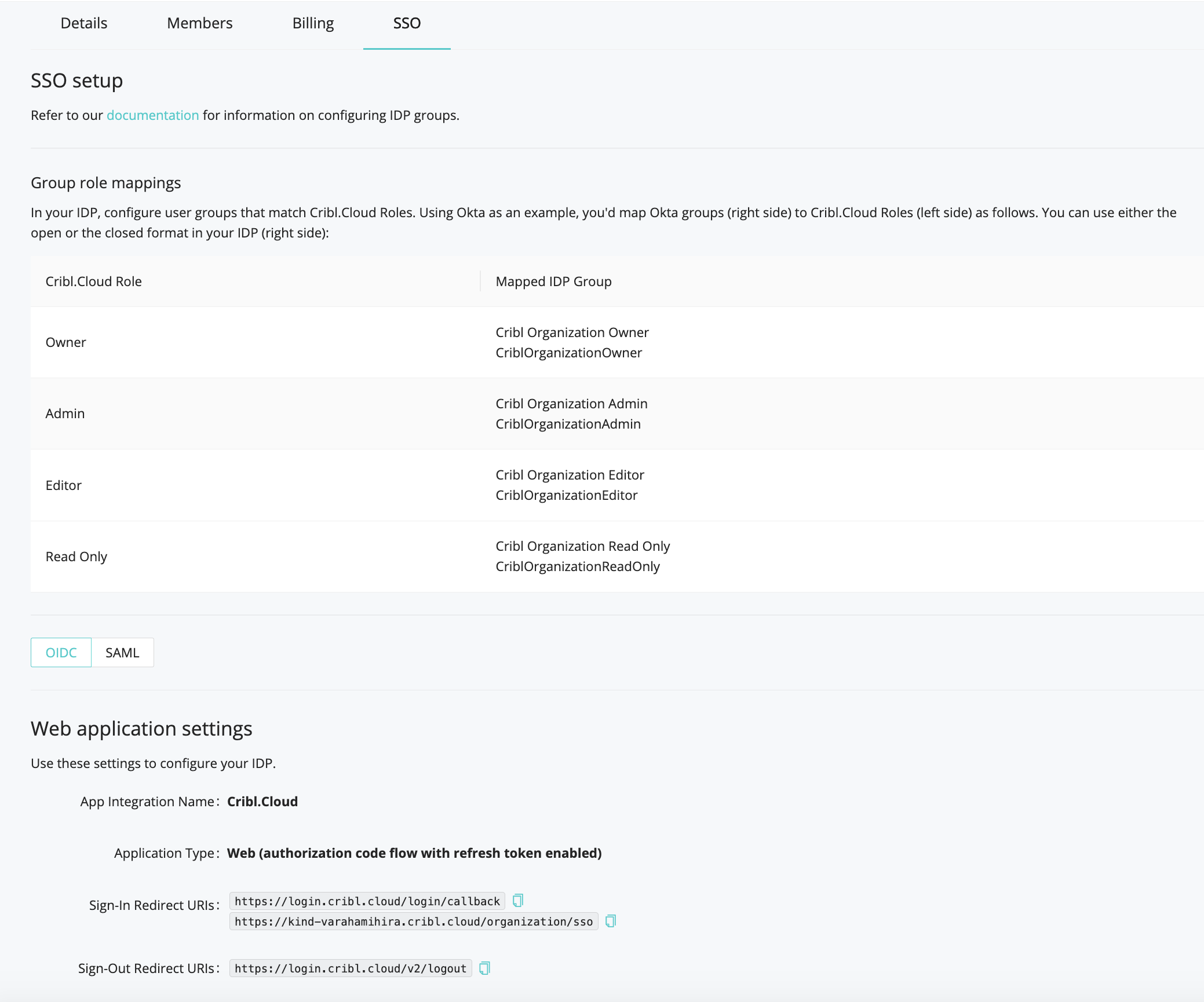
Task: Copy the login callback Sign-In Redirect URI
Action: 517,900
